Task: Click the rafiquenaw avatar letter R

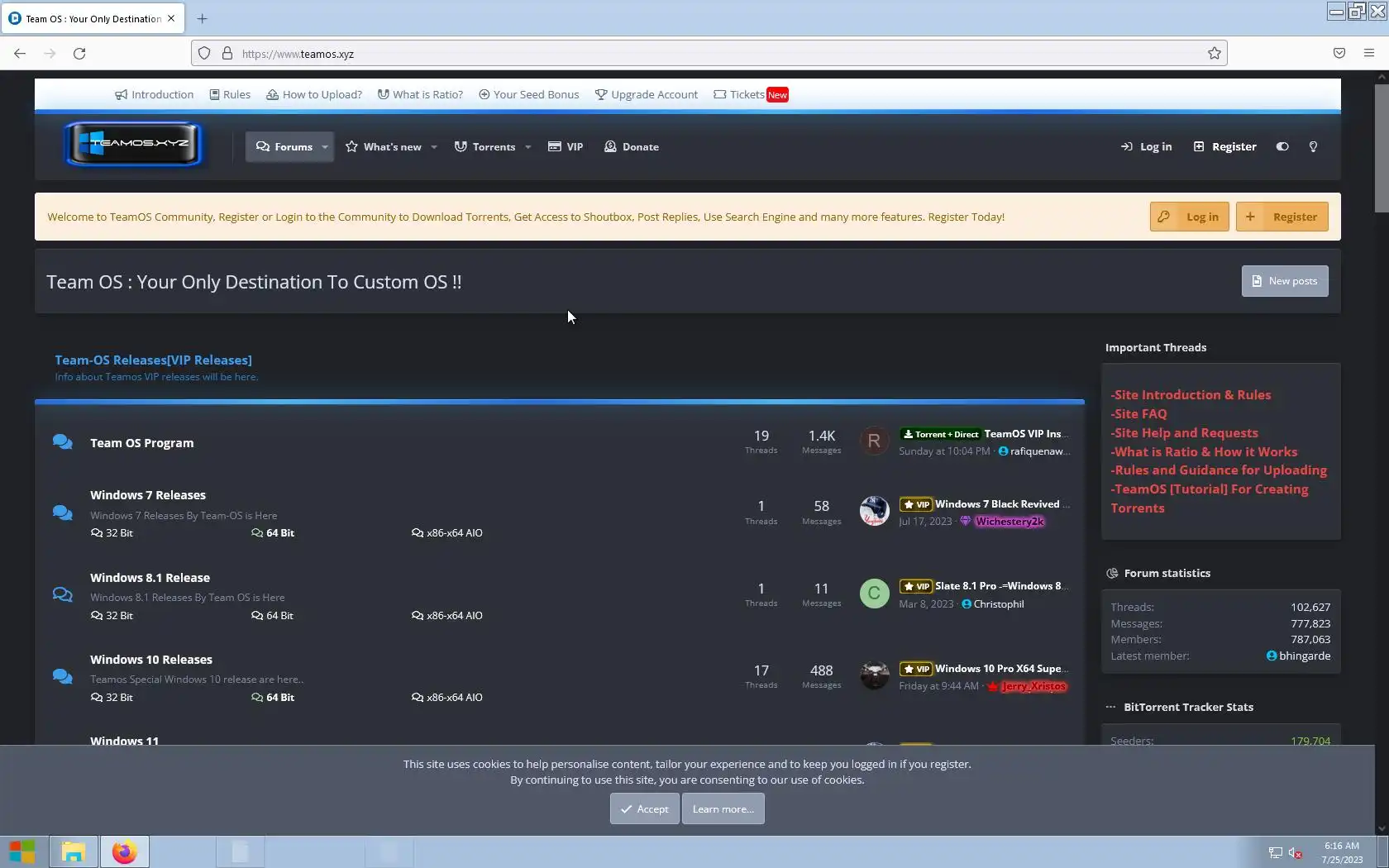Action: 874,441
